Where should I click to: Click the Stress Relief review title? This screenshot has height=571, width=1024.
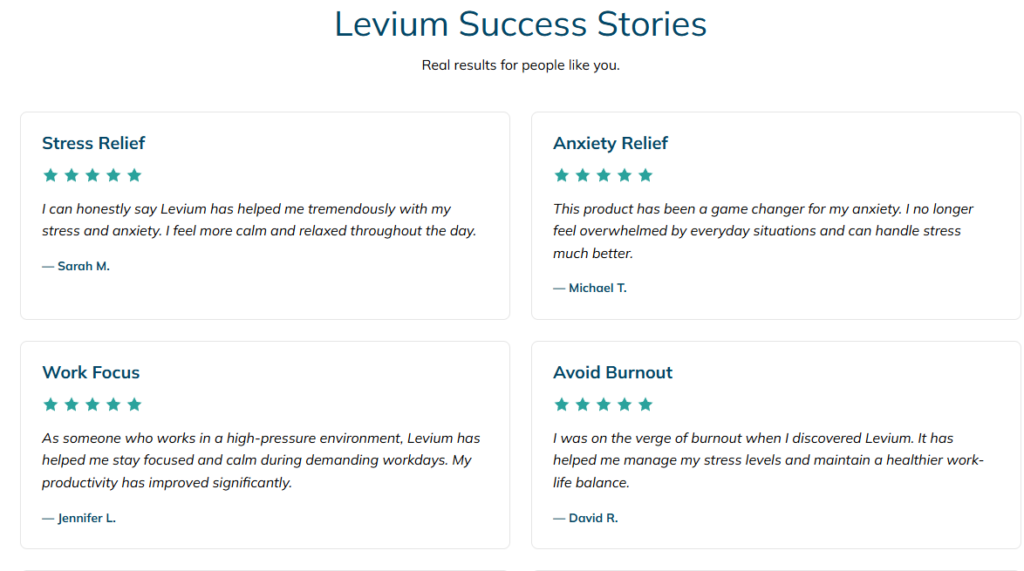coord(94,143)
